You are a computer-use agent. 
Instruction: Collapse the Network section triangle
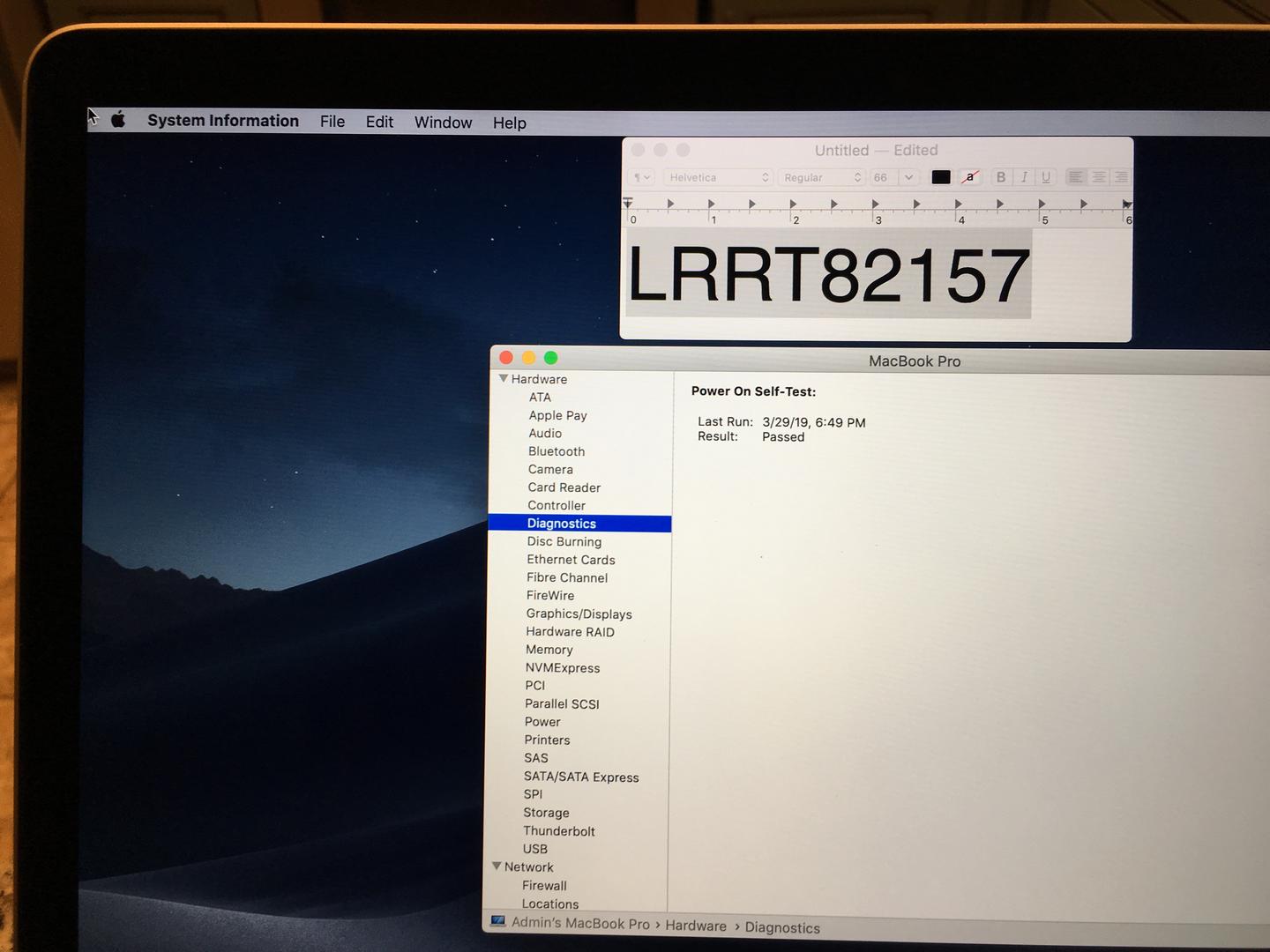(x=497, y=866)
